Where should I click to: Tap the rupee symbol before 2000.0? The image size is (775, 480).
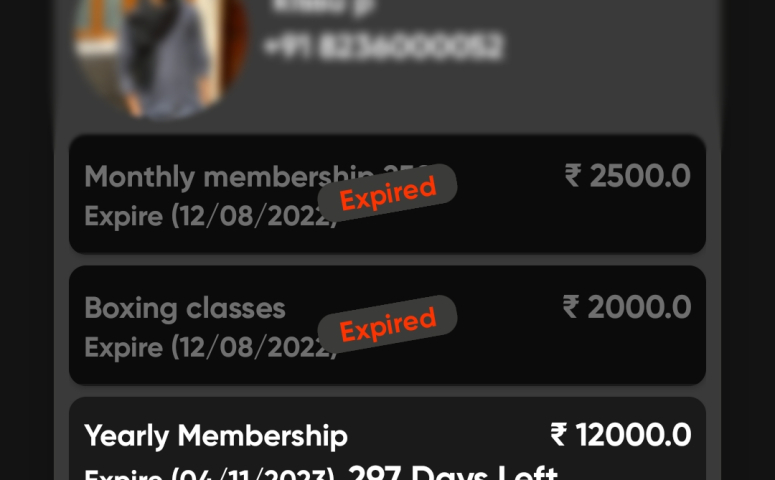click(571, 307)
